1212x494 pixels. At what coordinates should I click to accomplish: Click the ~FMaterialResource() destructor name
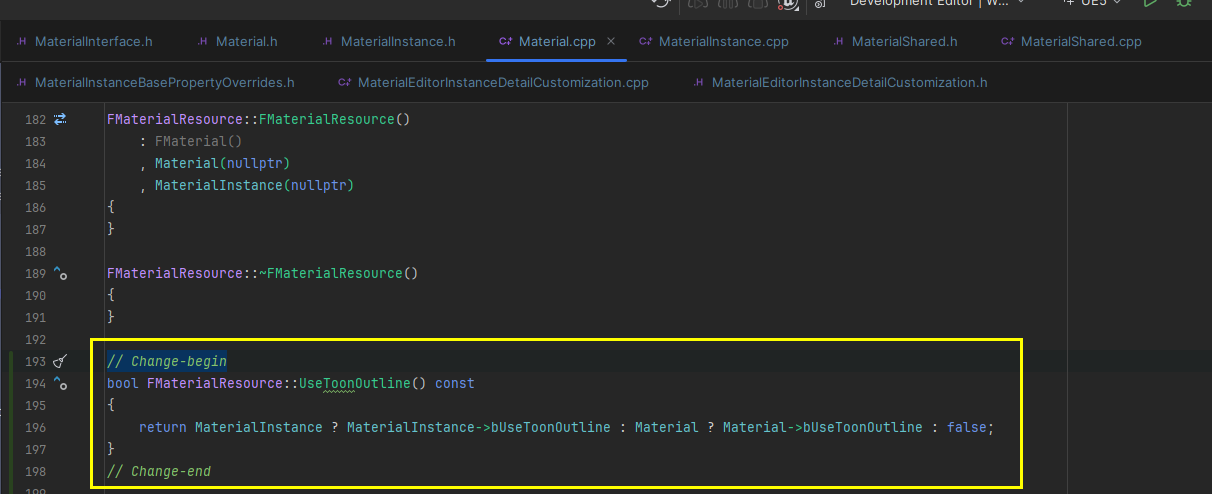pos(338,273)
